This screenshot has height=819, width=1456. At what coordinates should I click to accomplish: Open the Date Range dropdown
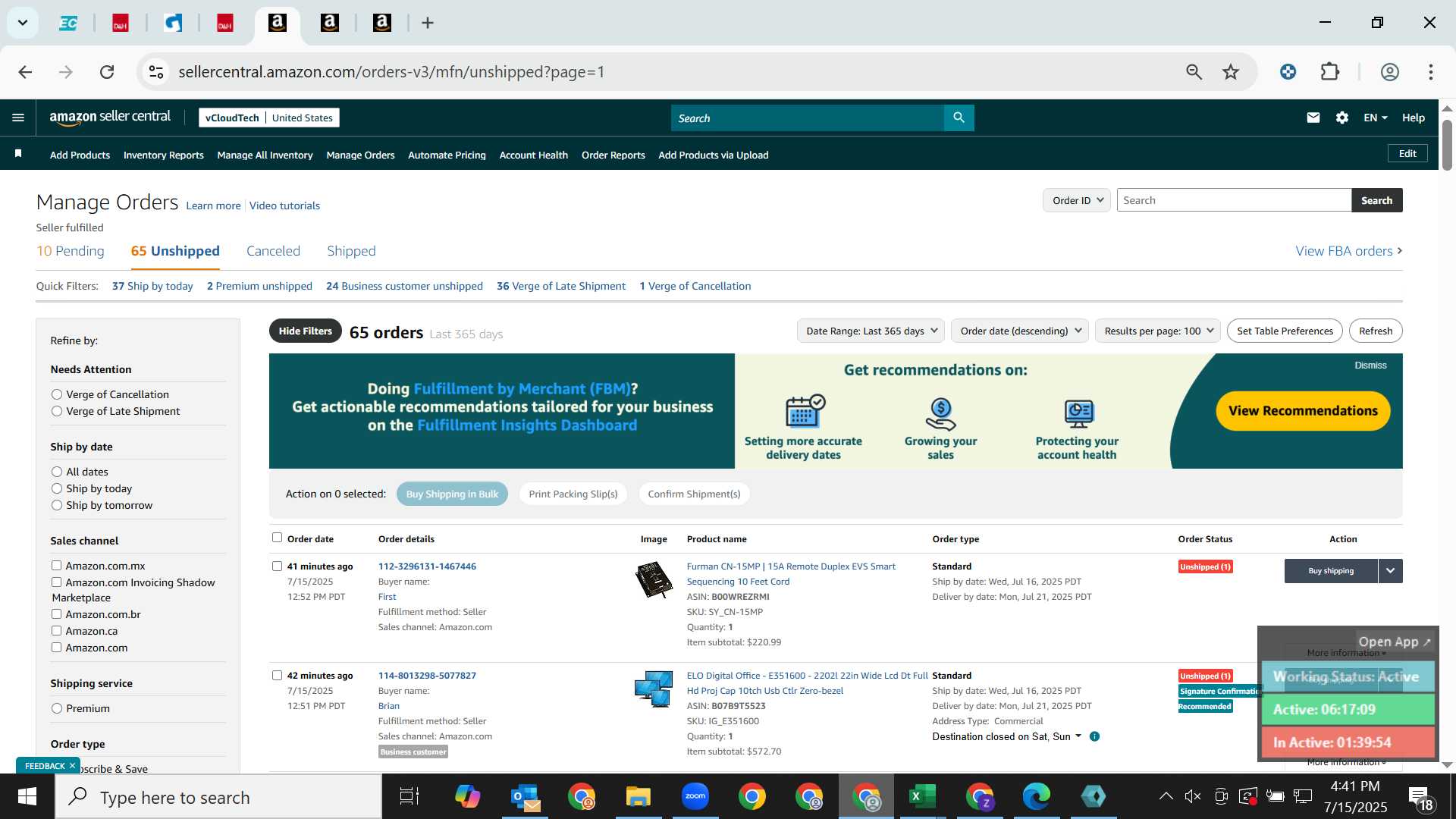[x=871, y=331]
